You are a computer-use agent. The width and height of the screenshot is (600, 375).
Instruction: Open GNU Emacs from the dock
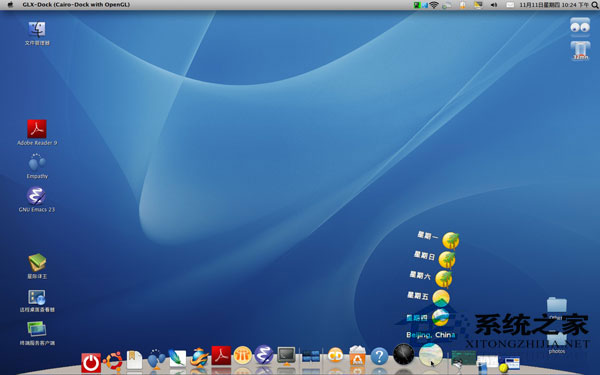[264, 355]
